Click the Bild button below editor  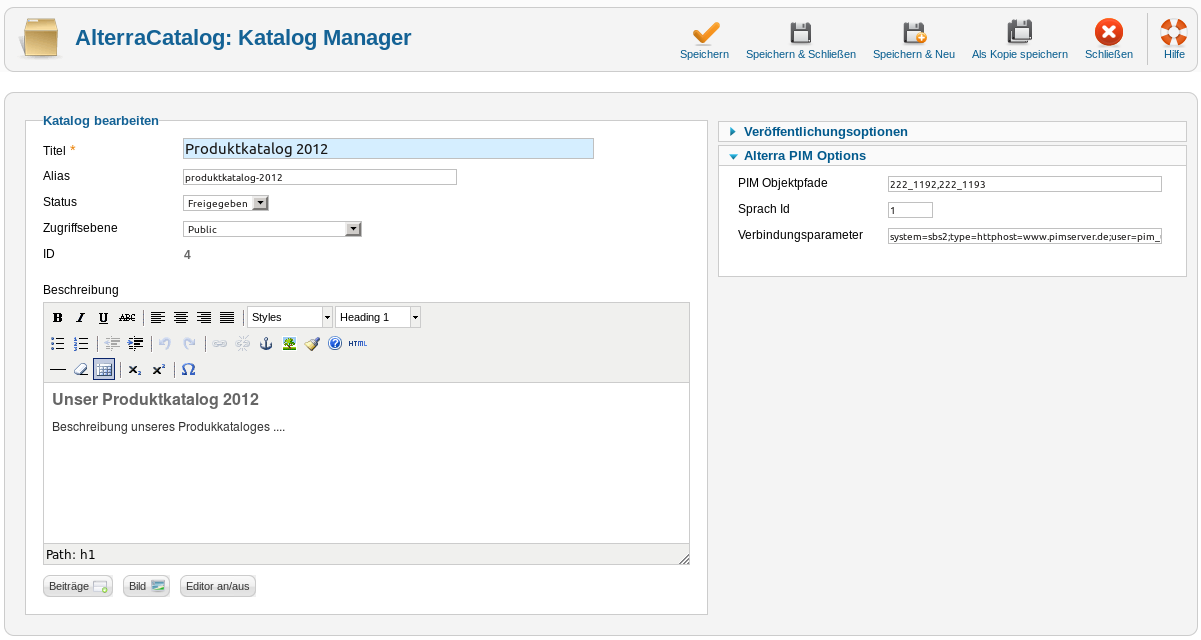pyautogui.click(x=146, y=586)
